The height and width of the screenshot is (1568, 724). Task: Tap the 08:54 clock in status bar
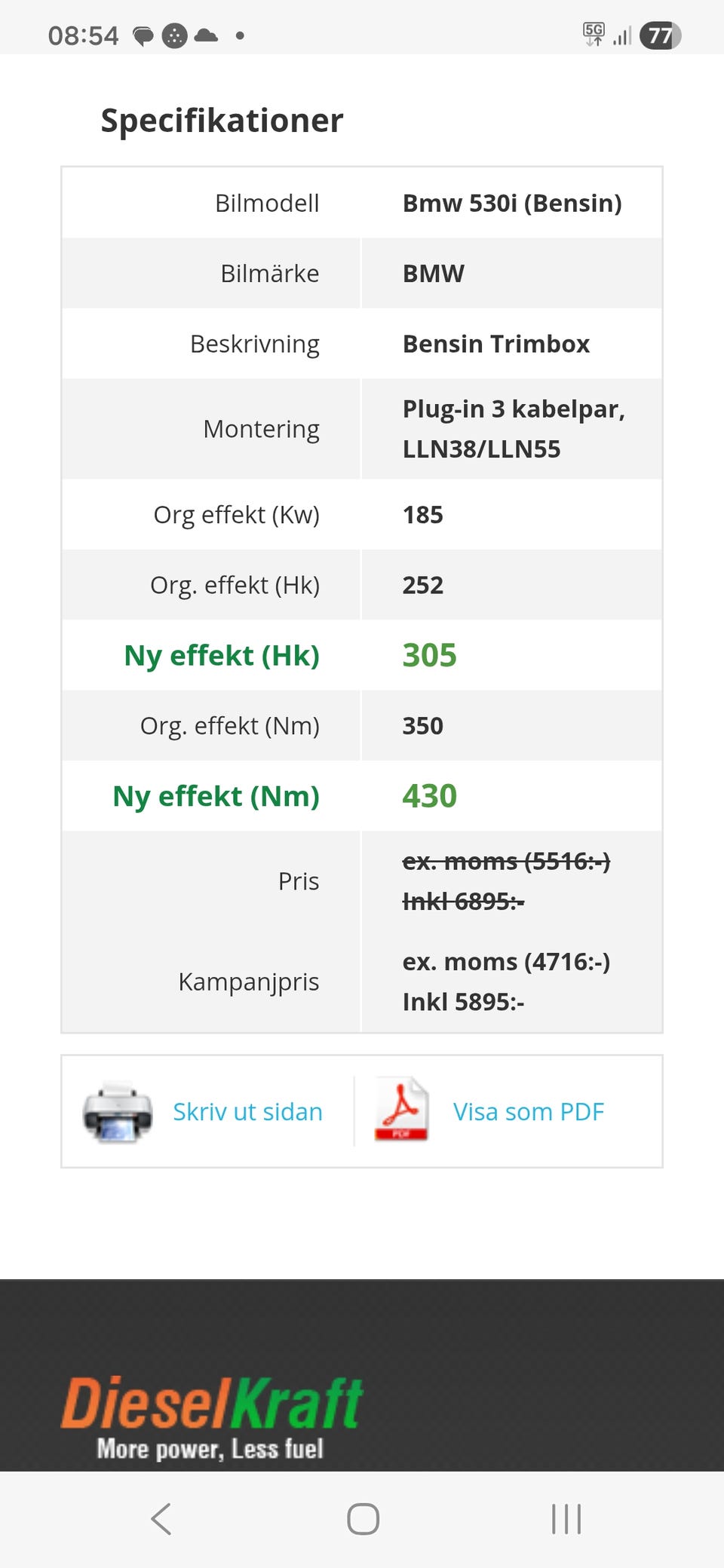click(x=83, y=35)
